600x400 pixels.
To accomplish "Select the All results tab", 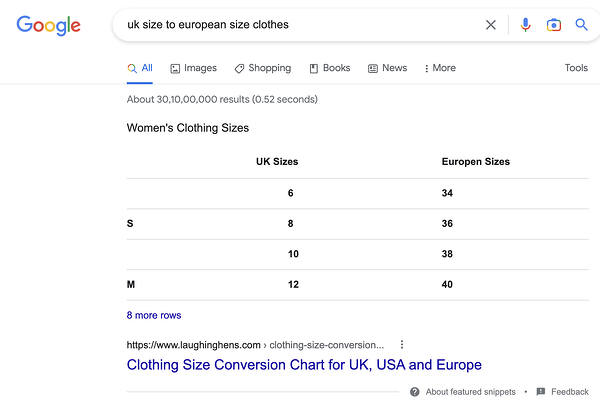I will pyautogui.click(x=140, y=68).
